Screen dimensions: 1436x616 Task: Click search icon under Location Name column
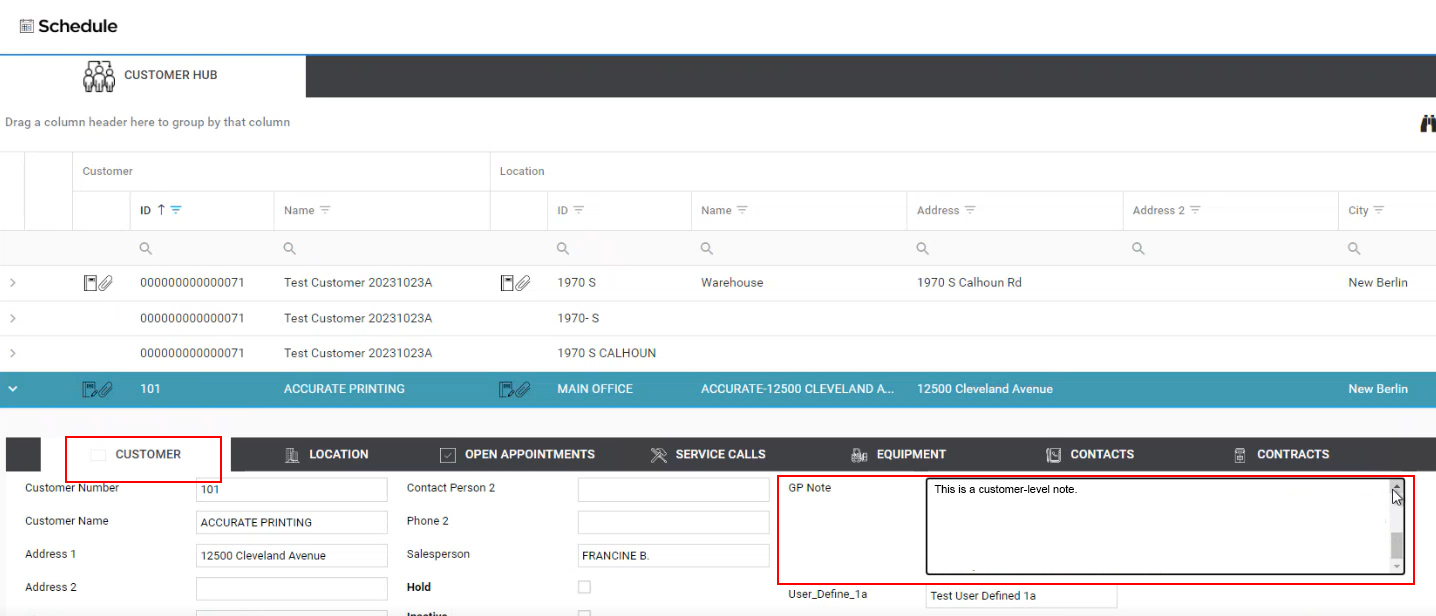click(707, 248)
